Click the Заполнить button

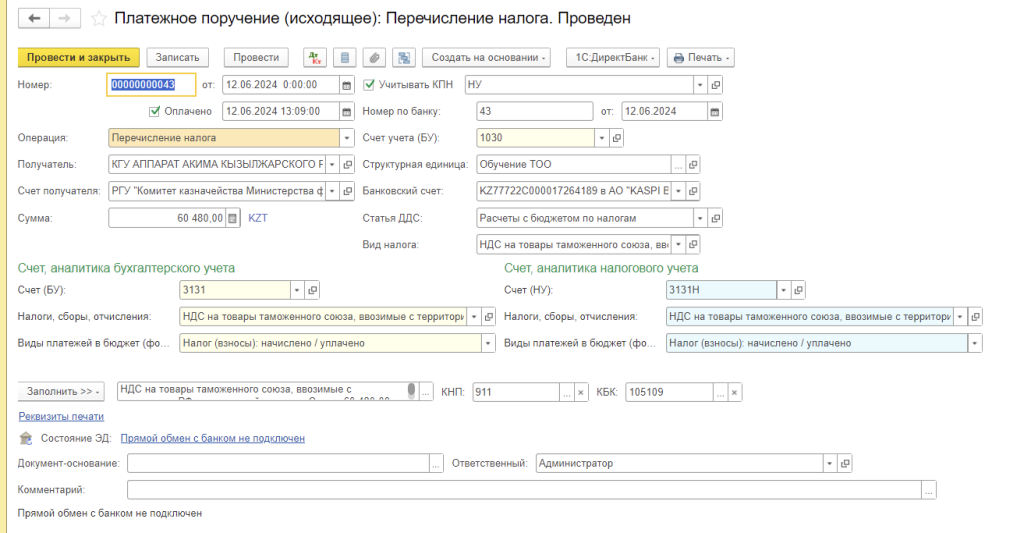(x=62, y=392)
